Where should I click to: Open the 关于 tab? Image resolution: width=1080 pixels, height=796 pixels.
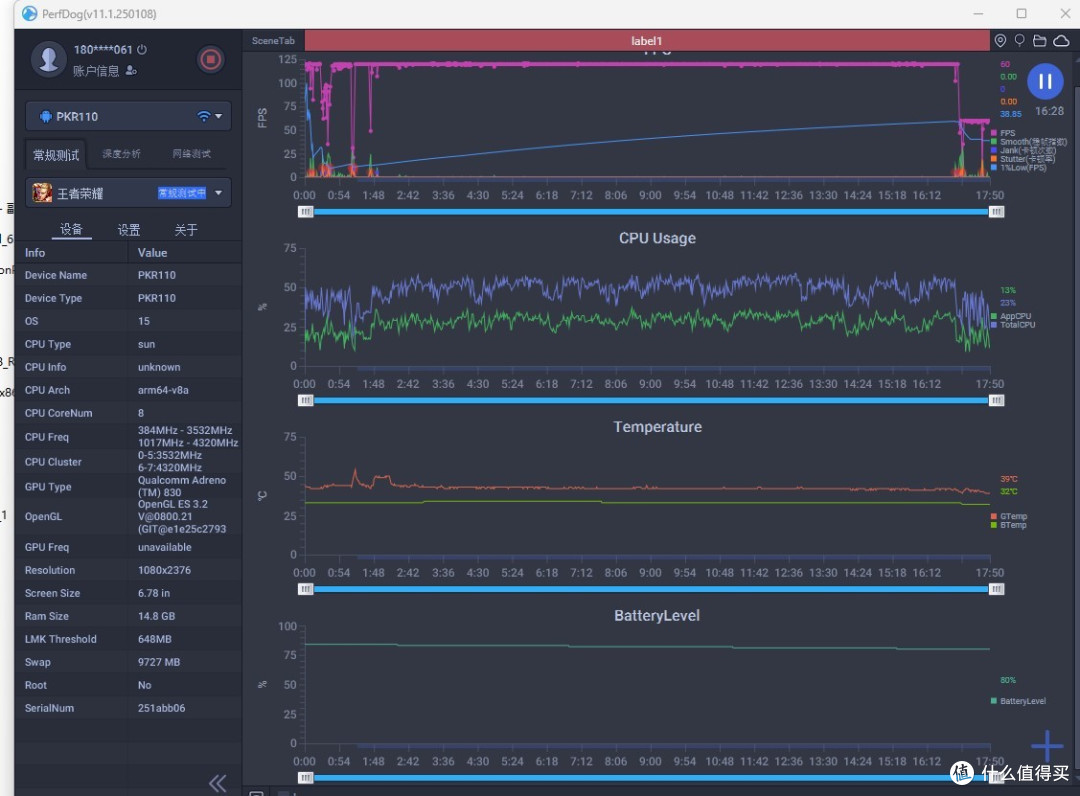[x=185, y=229]
